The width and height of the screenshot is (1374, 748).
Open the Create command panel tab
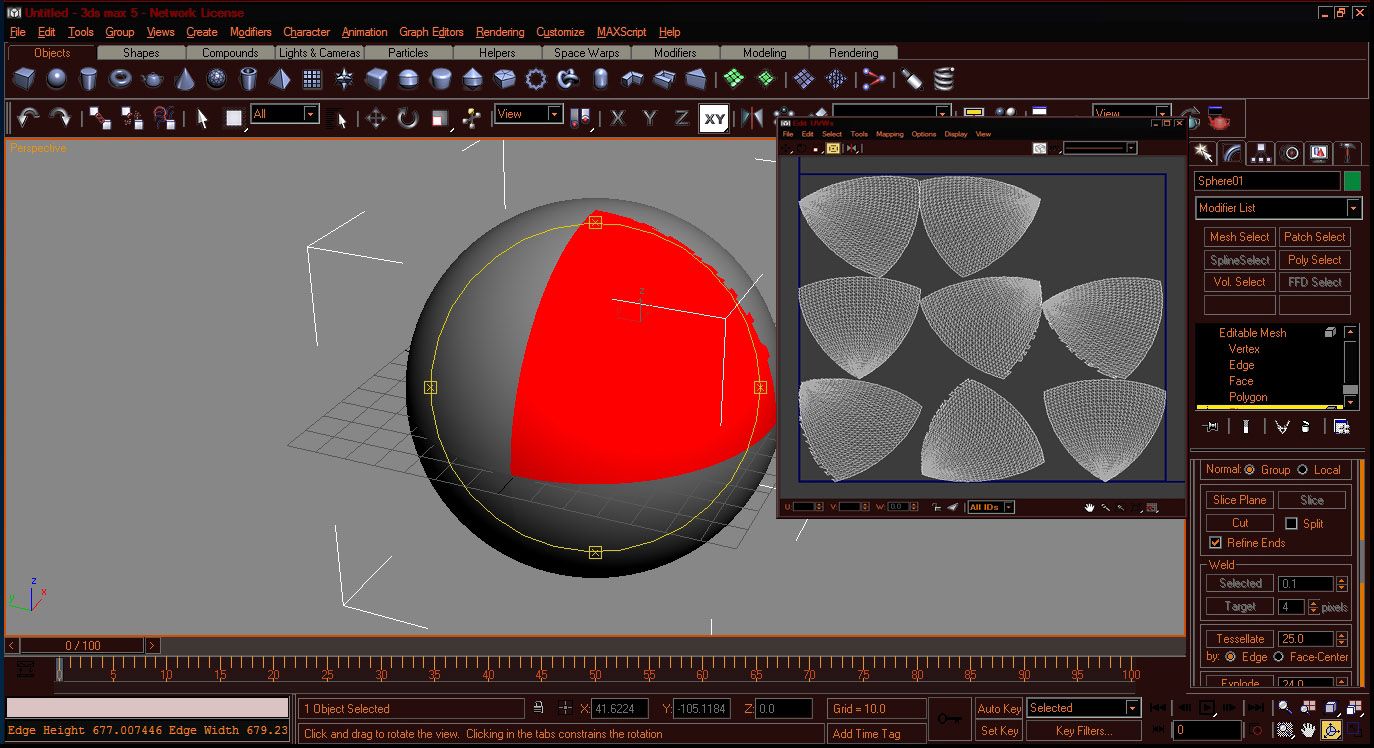pyautogui.click(x=1204, y=153)
